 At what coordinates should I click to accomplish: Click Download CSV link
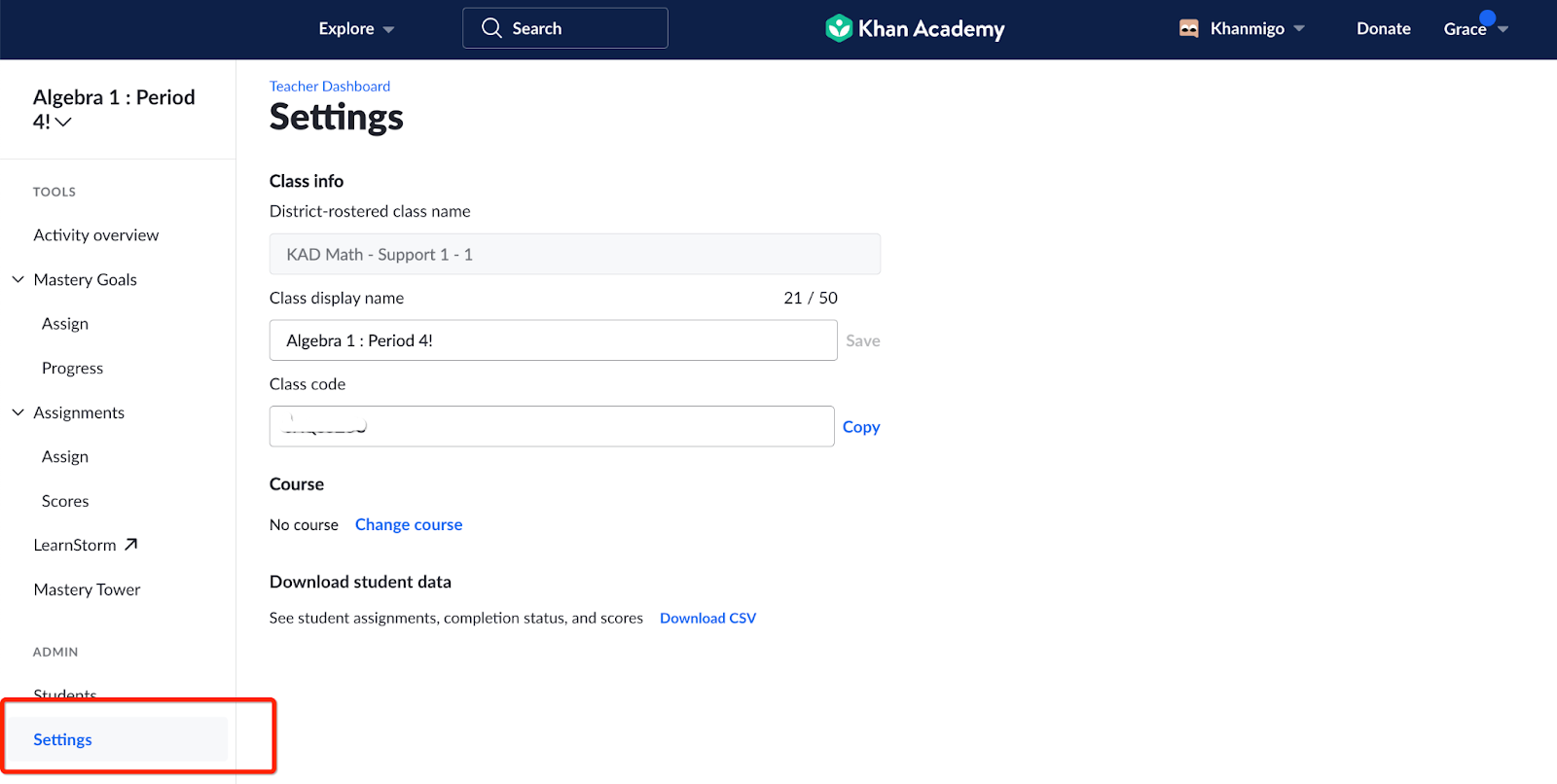[707, 619]
